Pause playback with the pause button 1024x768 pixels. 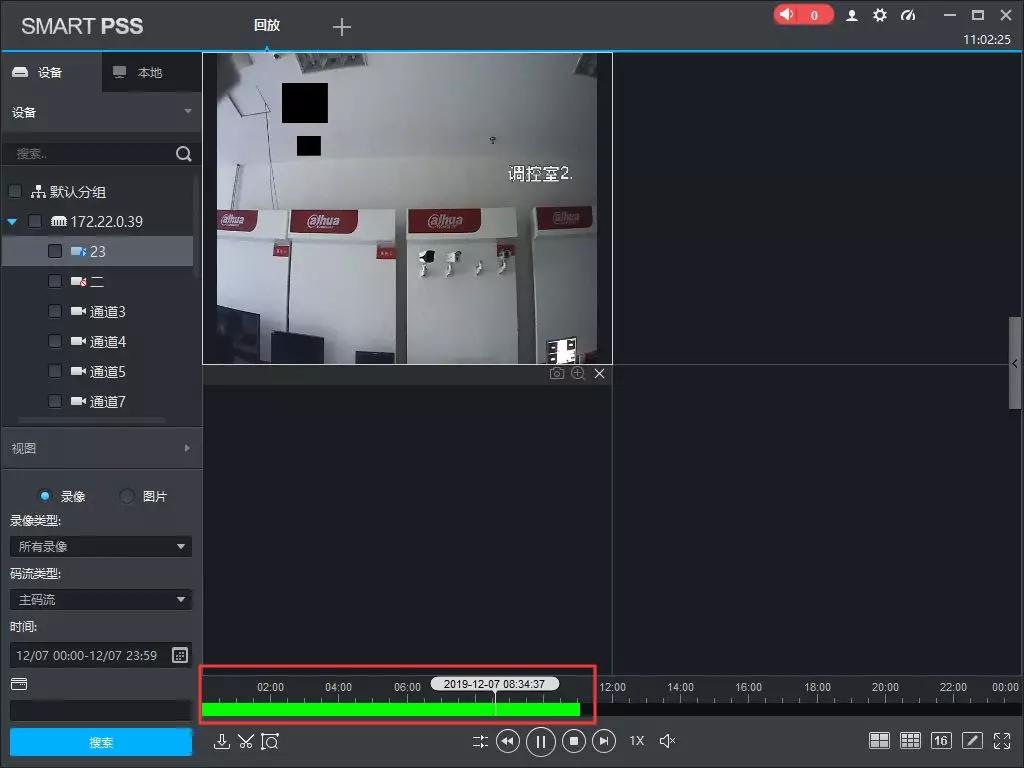pos(540,741)
